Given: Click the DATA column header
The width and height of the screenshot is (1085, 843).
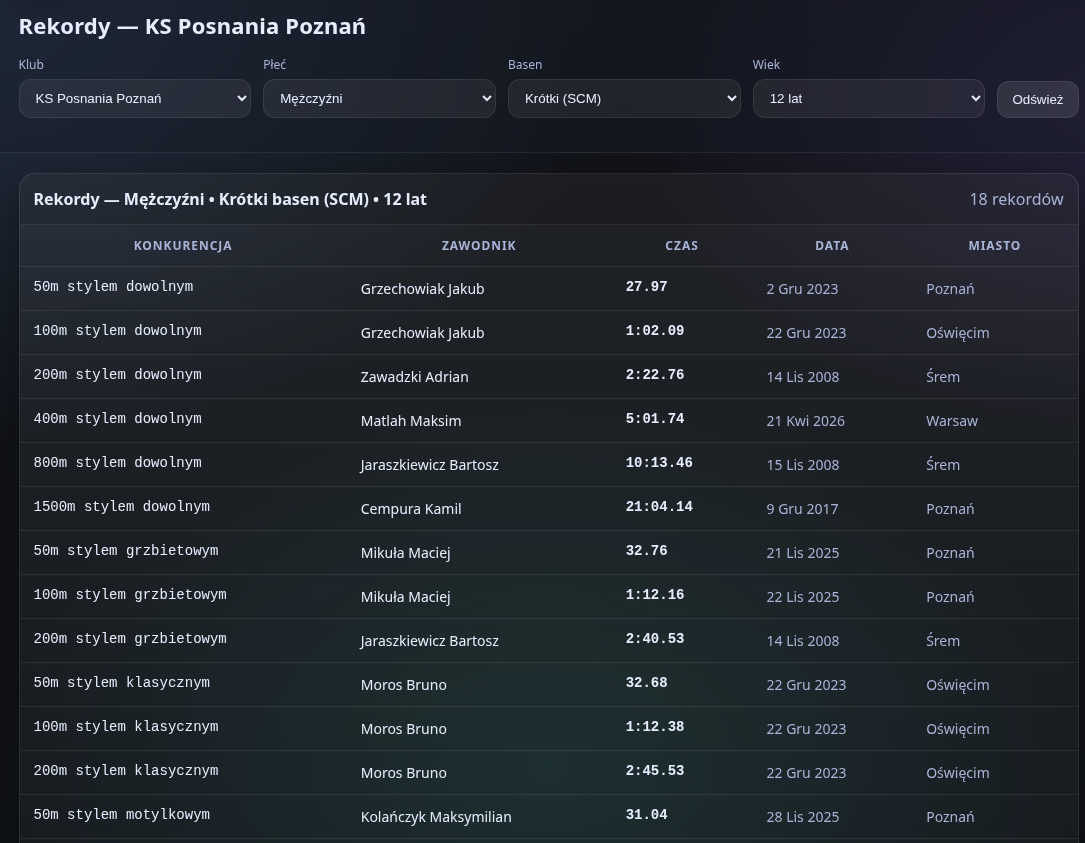Looking at the screenshot, I should [832, 246].
